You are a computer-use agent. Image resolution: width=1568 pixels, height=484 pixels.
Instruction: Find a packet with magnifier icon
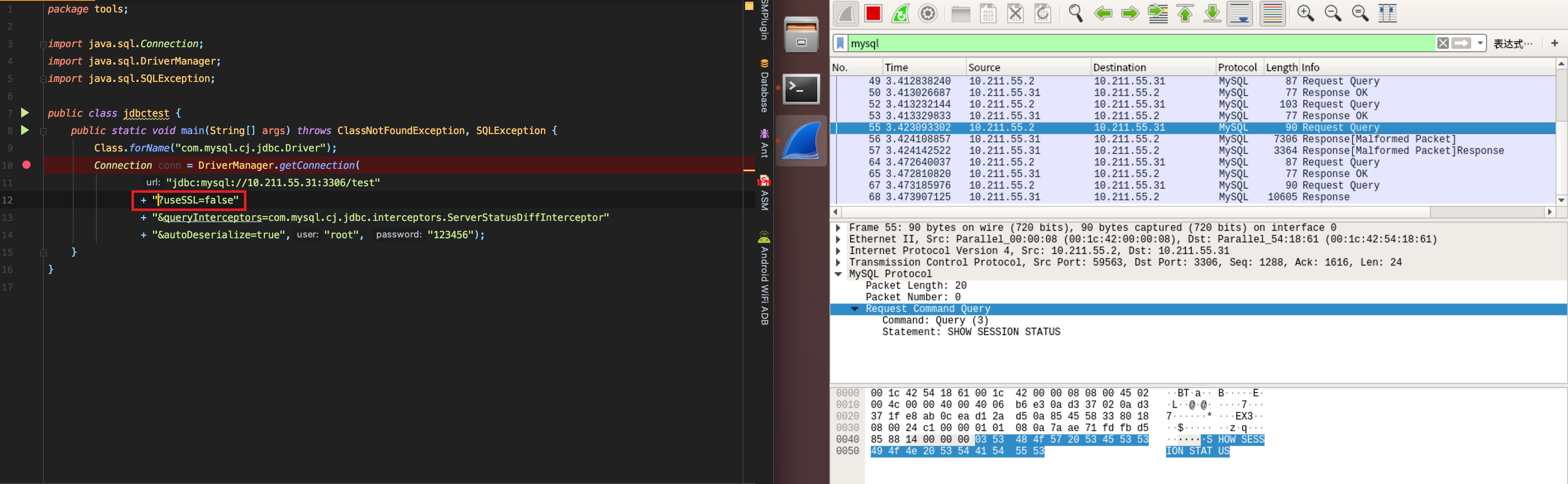click(x=1076, y=13)
